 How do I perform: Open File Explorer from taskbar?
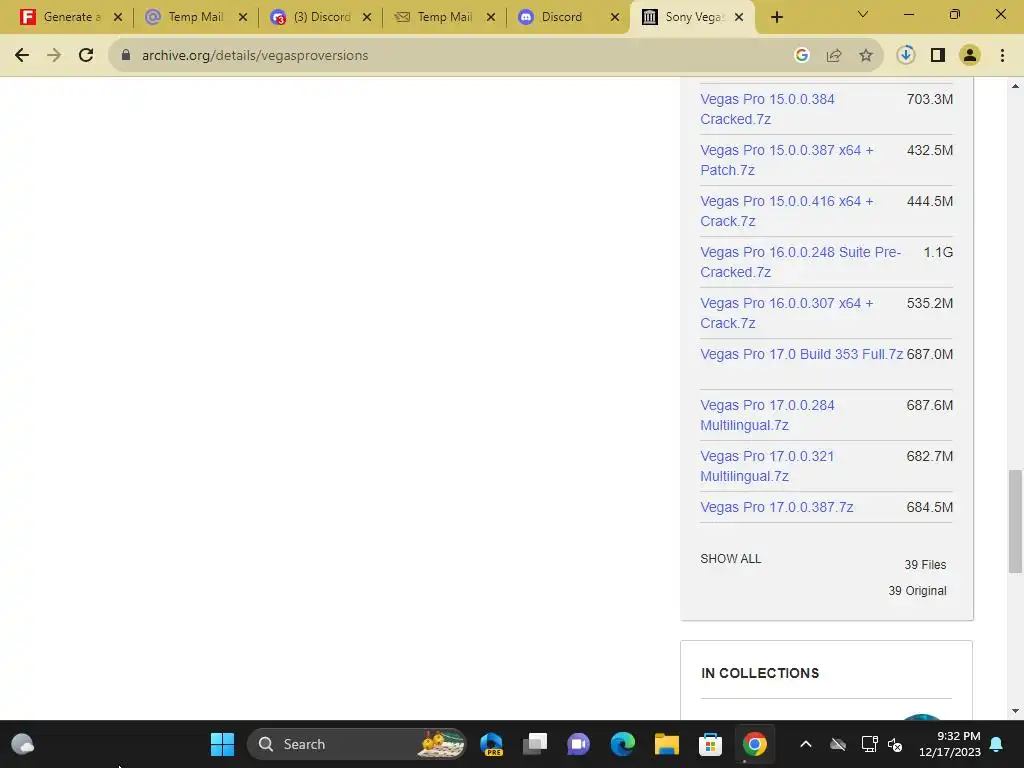point(667,744)
